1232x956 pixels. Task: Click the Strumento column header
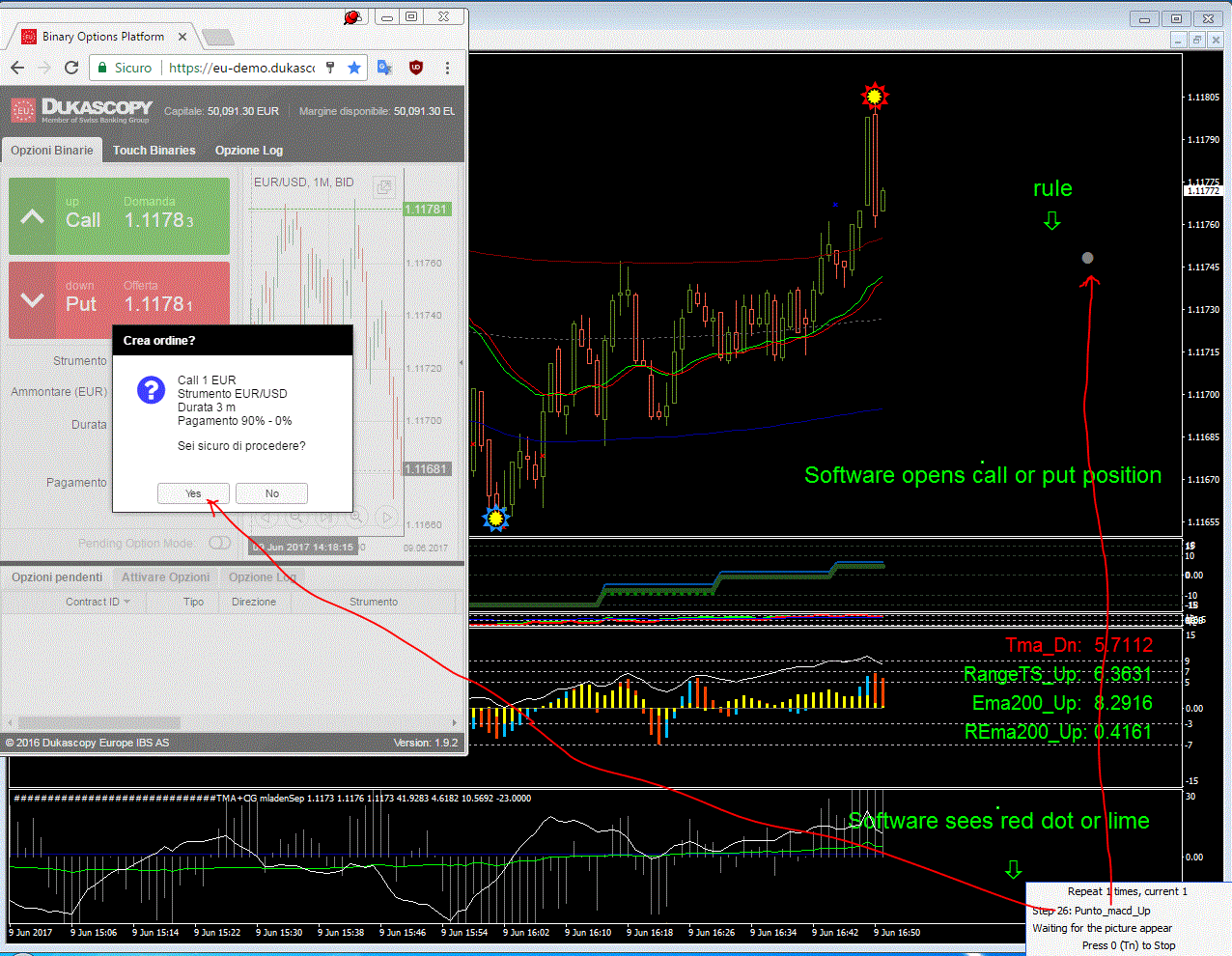[374, 602]
